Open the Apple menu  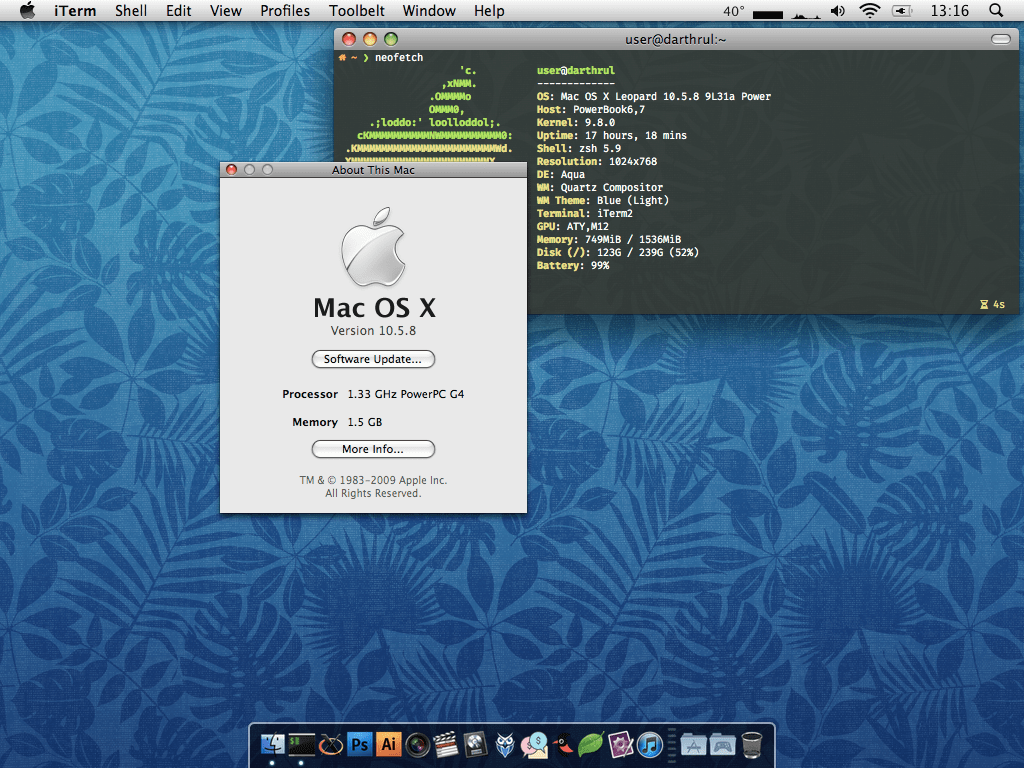pyautogui.click(x=28, y=11)
